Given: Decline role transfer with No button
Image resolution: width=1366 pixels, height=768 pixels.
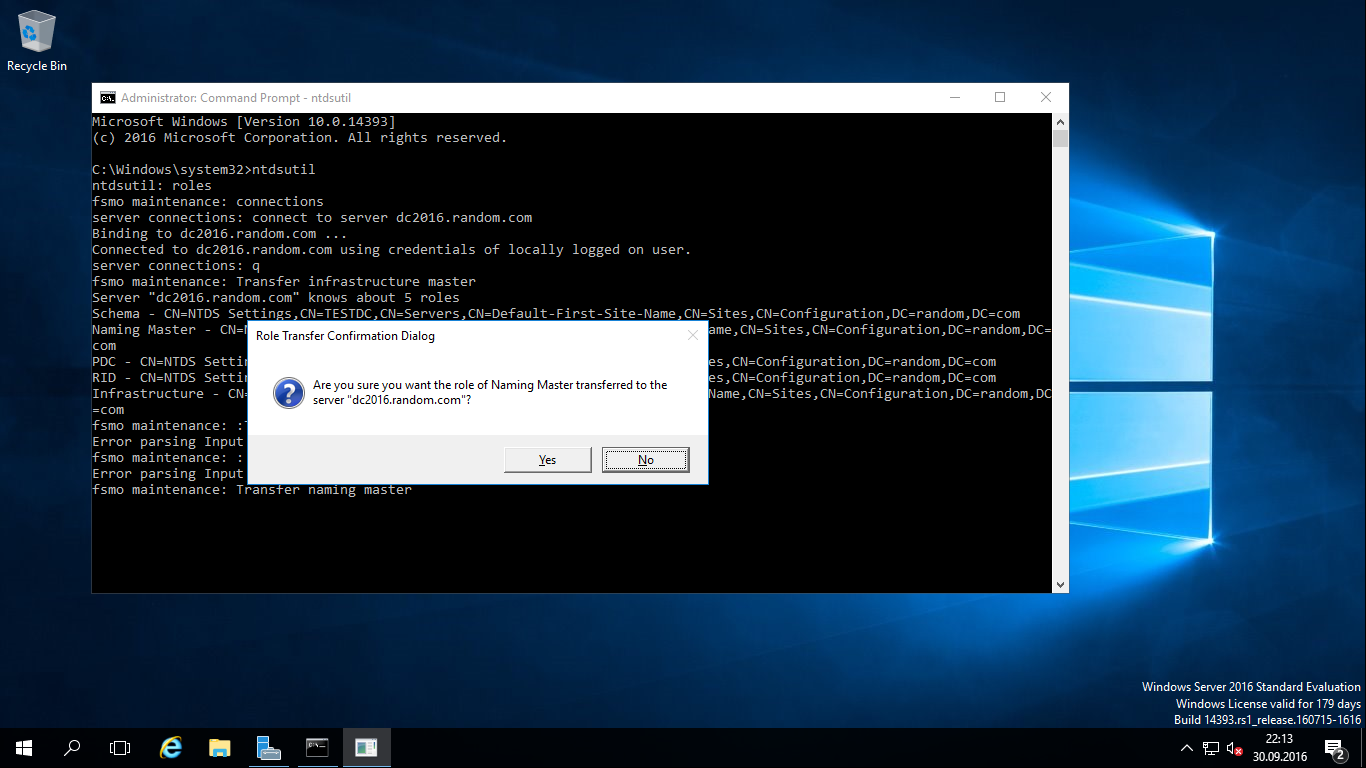Looking at the screenshot, I should 645,460.
